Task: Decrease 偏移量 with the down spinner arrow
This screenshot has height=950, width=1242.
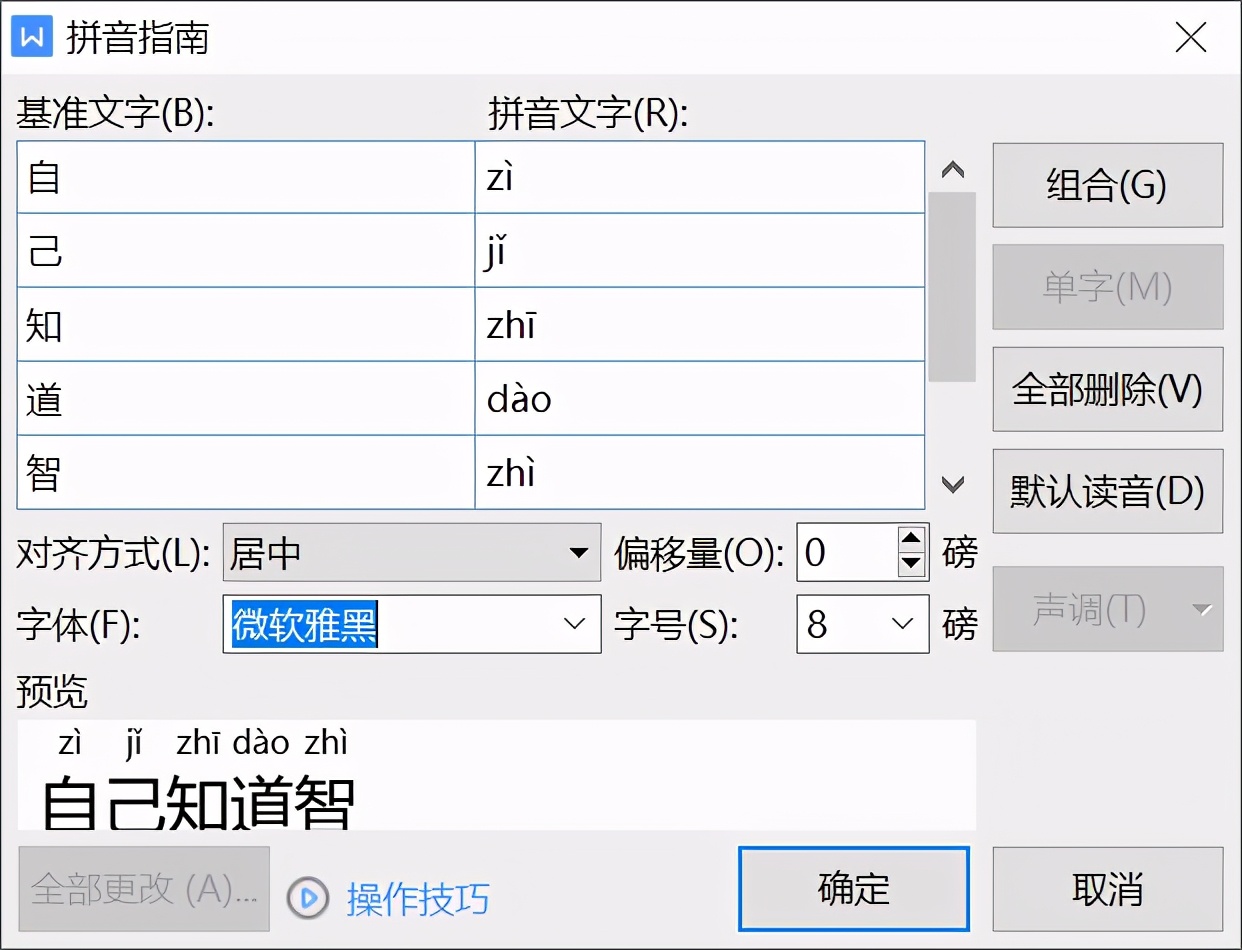Action: pos(911,565)
